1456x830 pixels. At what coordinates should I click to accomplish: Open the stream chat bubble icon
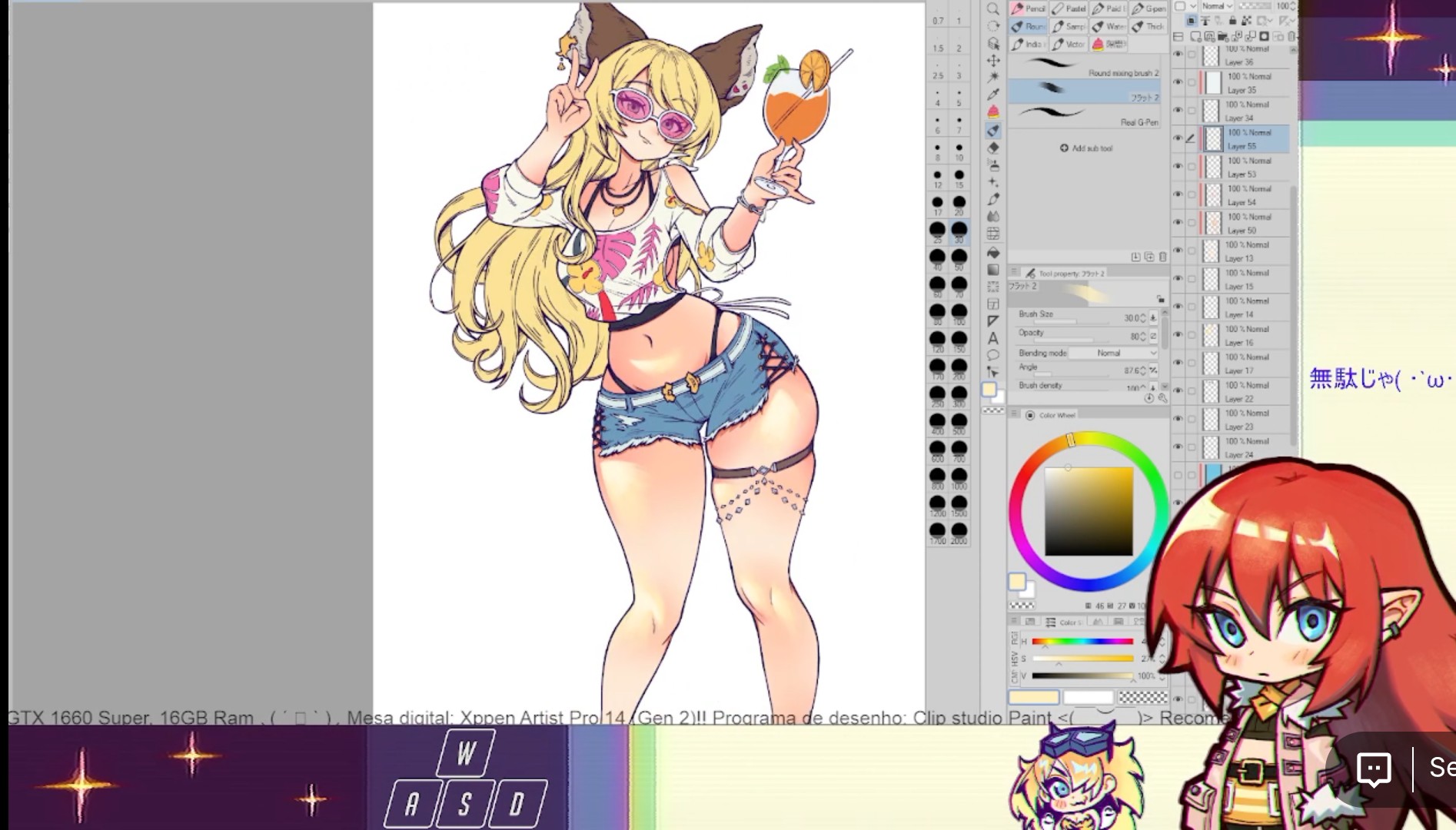coord(1374,768)
